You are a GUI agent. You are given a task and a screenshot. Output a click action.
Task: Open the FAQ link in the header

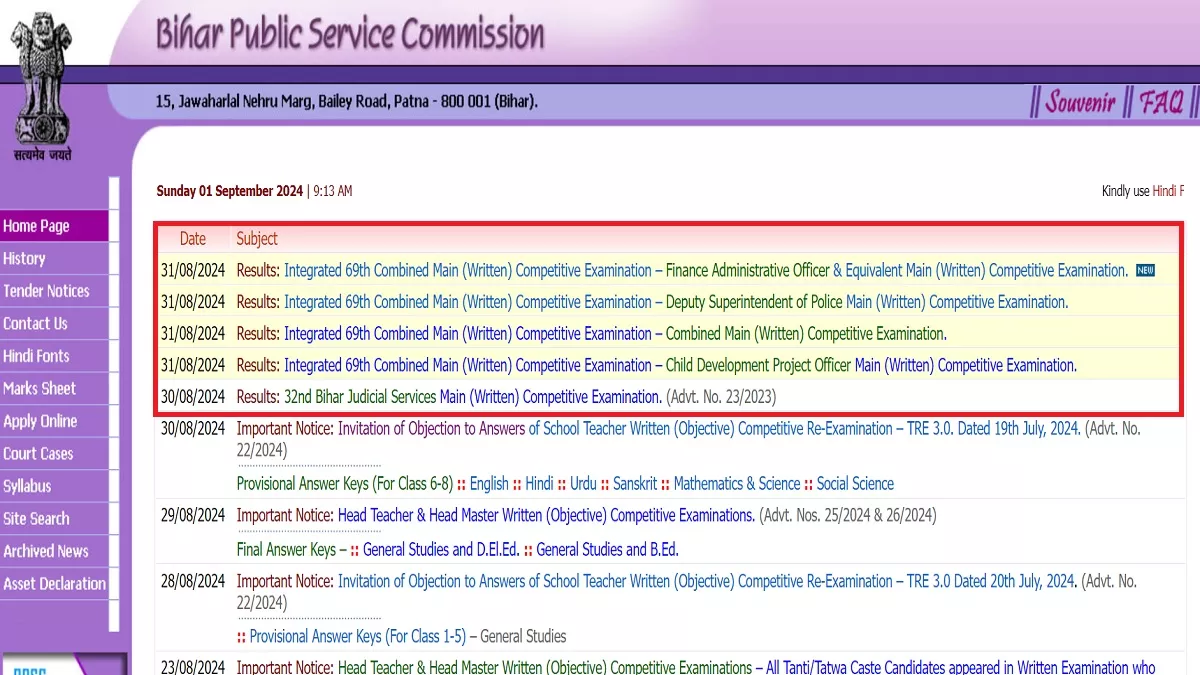[1161, 101]
